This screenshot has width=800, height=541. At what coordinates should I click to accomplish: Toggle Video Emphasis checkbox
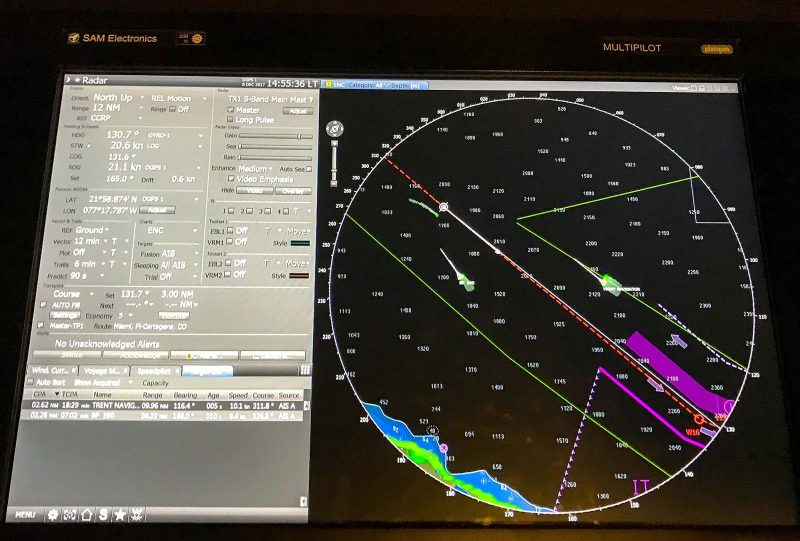(x=231, y=179)
